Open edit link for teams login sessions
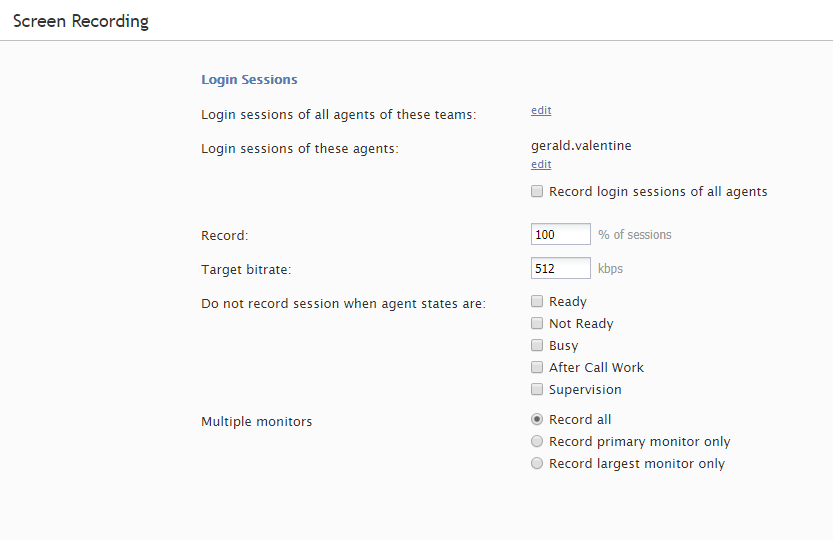The image size is (833, 540). click(x=541, y=110)
